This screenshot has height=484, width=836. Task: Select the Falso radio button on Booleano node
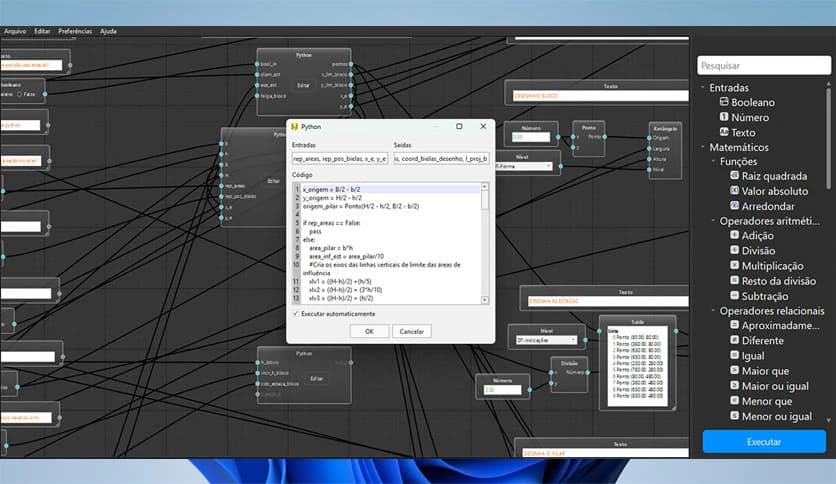(x=20, y=94)
